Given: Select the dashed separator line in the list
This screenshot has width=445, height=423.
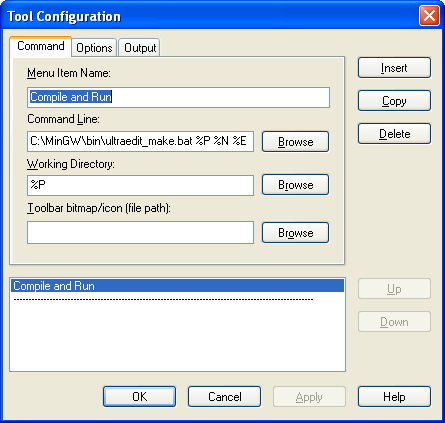Looking at the screenshot, I should [163, 299].
